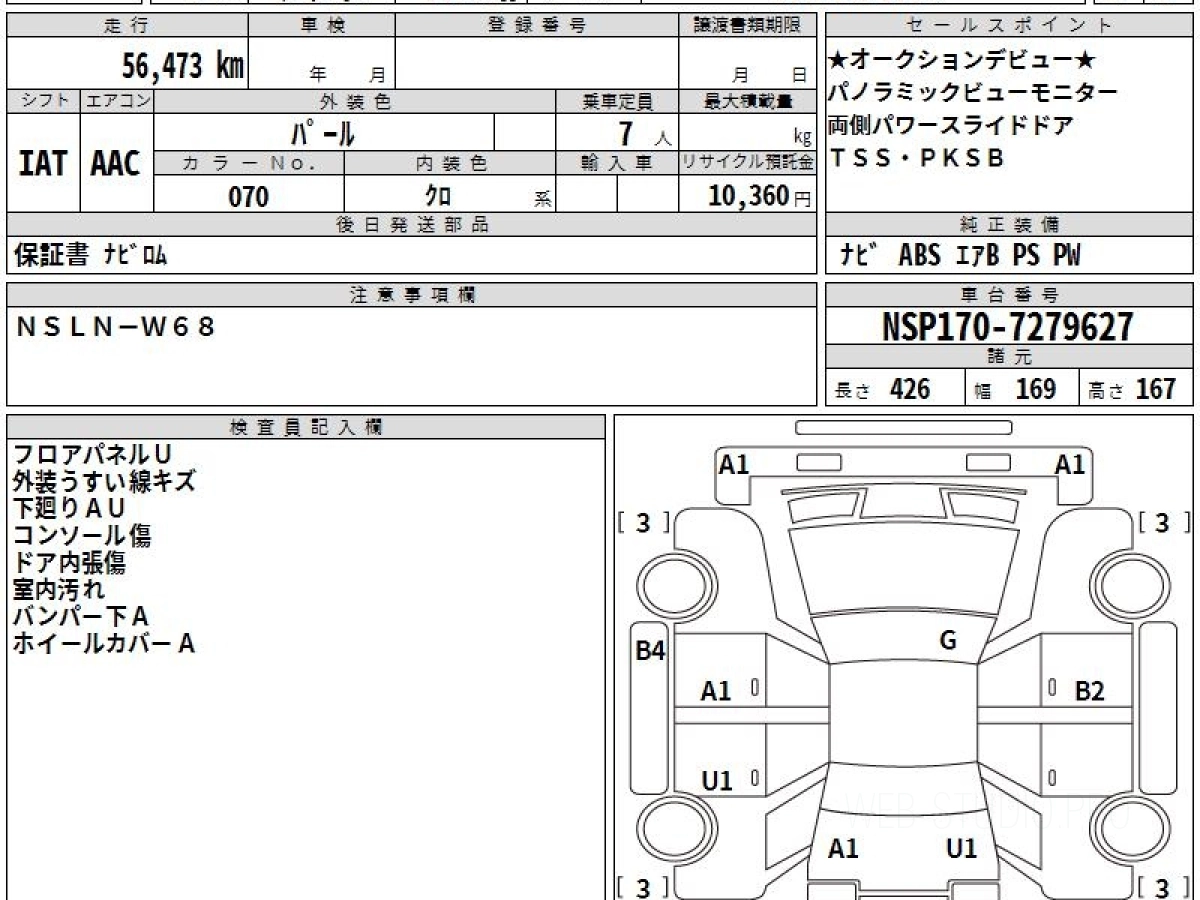Click the カラーNo. header
Screen dimensions: 1200x900
click(x=249, y=163)
